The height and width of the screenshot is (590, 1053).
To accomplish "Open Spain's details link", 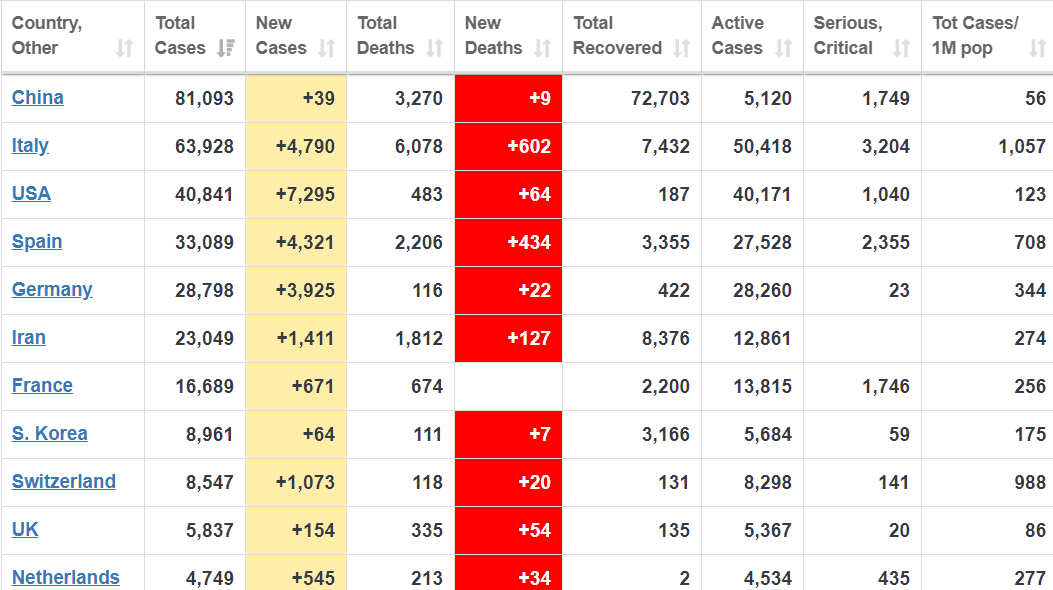I will pyautogui.click(x=37, y=242).
